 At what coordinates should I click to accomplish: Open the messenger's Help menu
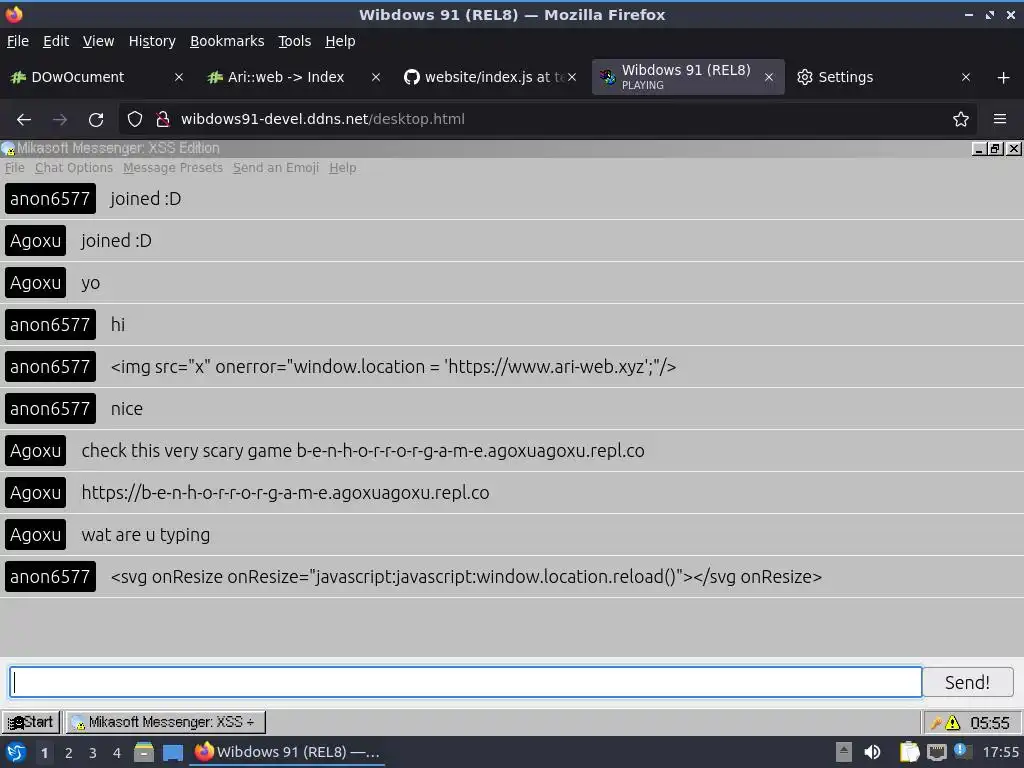(x=343, y=168)
